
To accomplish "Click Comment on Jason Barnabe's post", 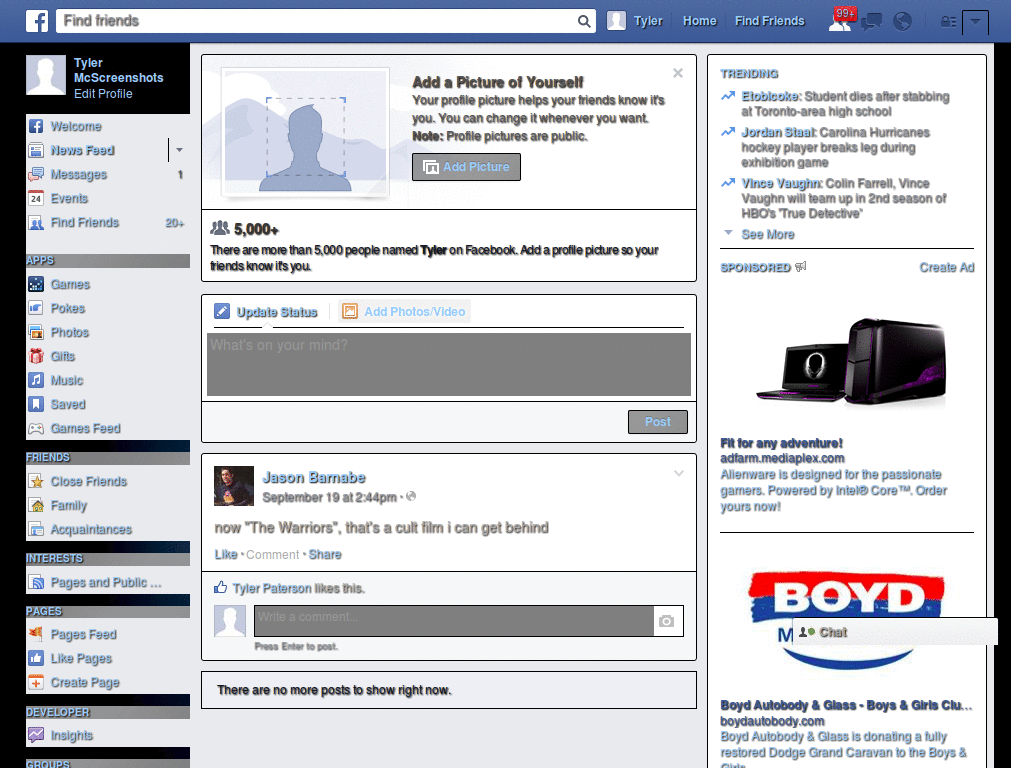I will point(272,554).
